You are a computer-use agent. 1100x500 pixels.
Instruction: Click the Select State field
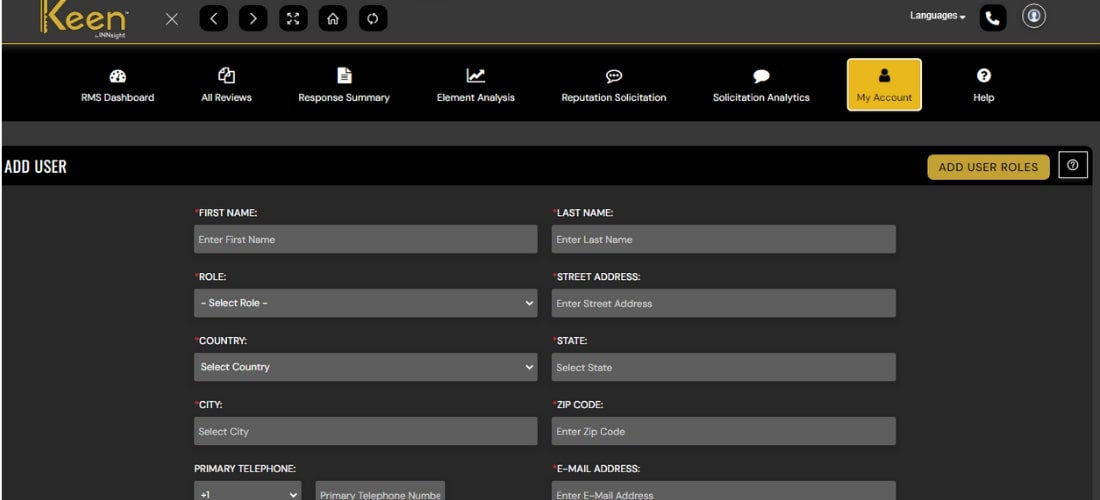tap(723, 367)
